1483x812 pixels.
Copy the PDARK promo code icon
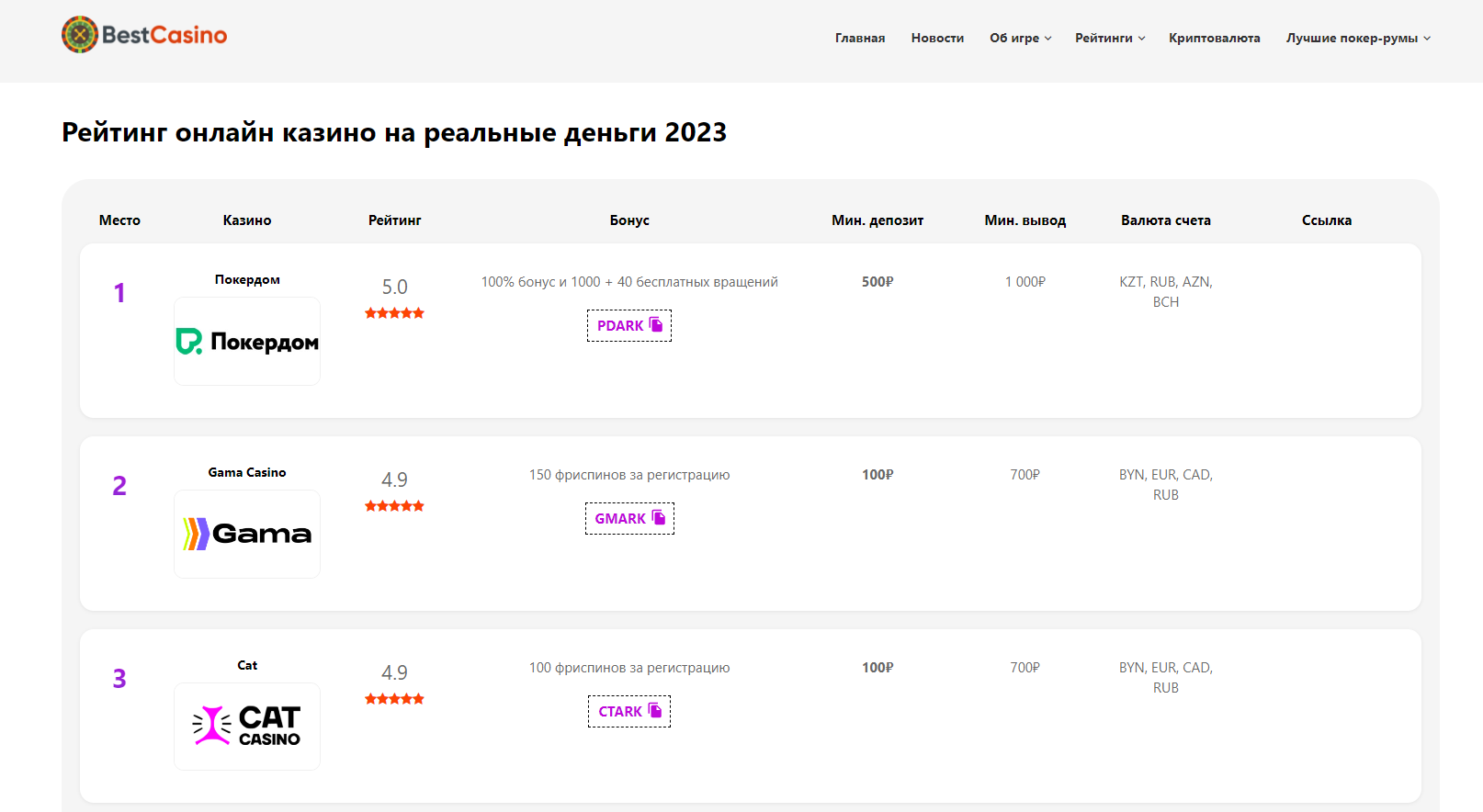click(x=656, y=324)
